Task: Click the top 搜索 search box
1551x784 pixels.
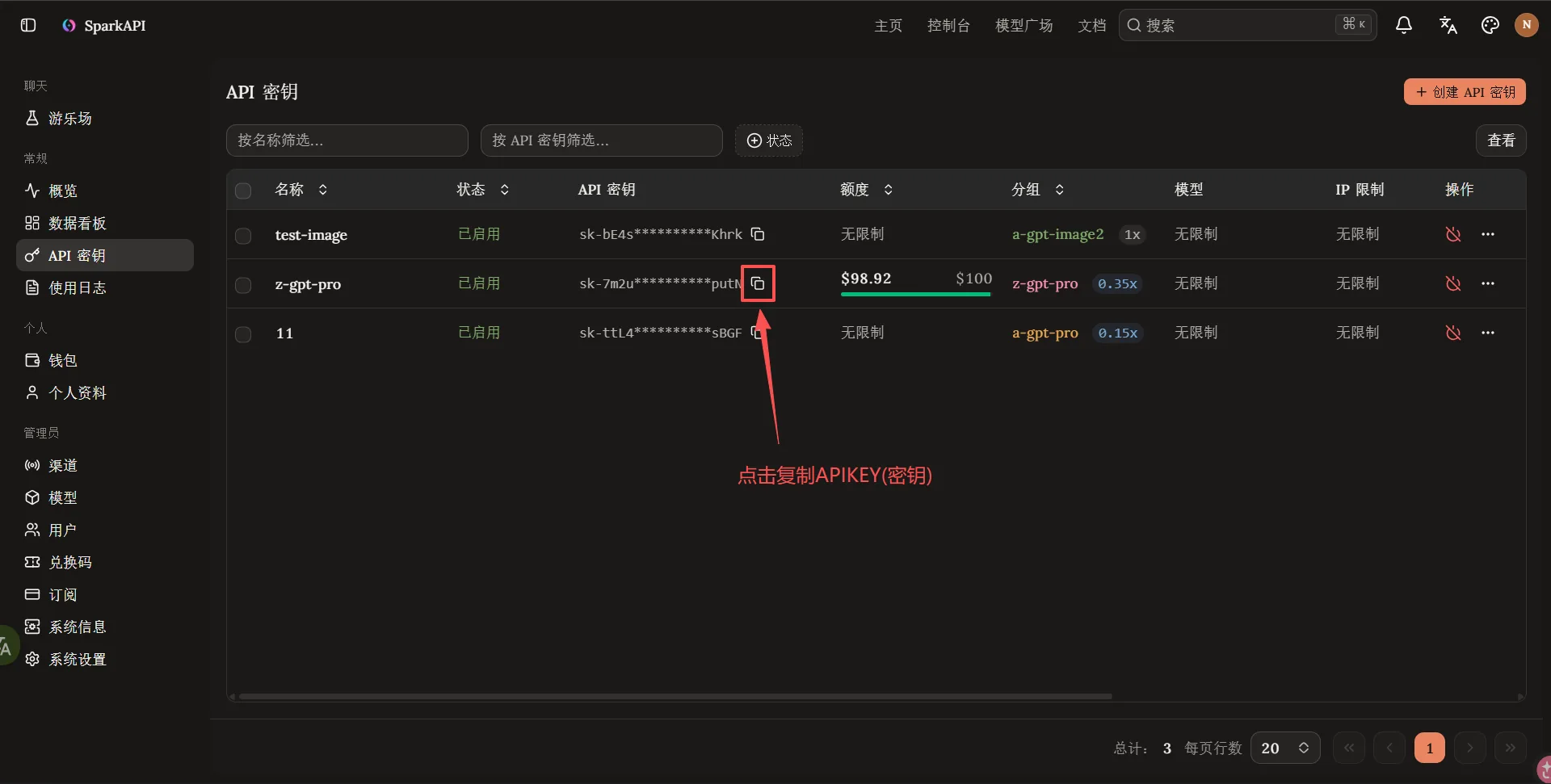Action: pyautogui.click(x=1248, y=25)
